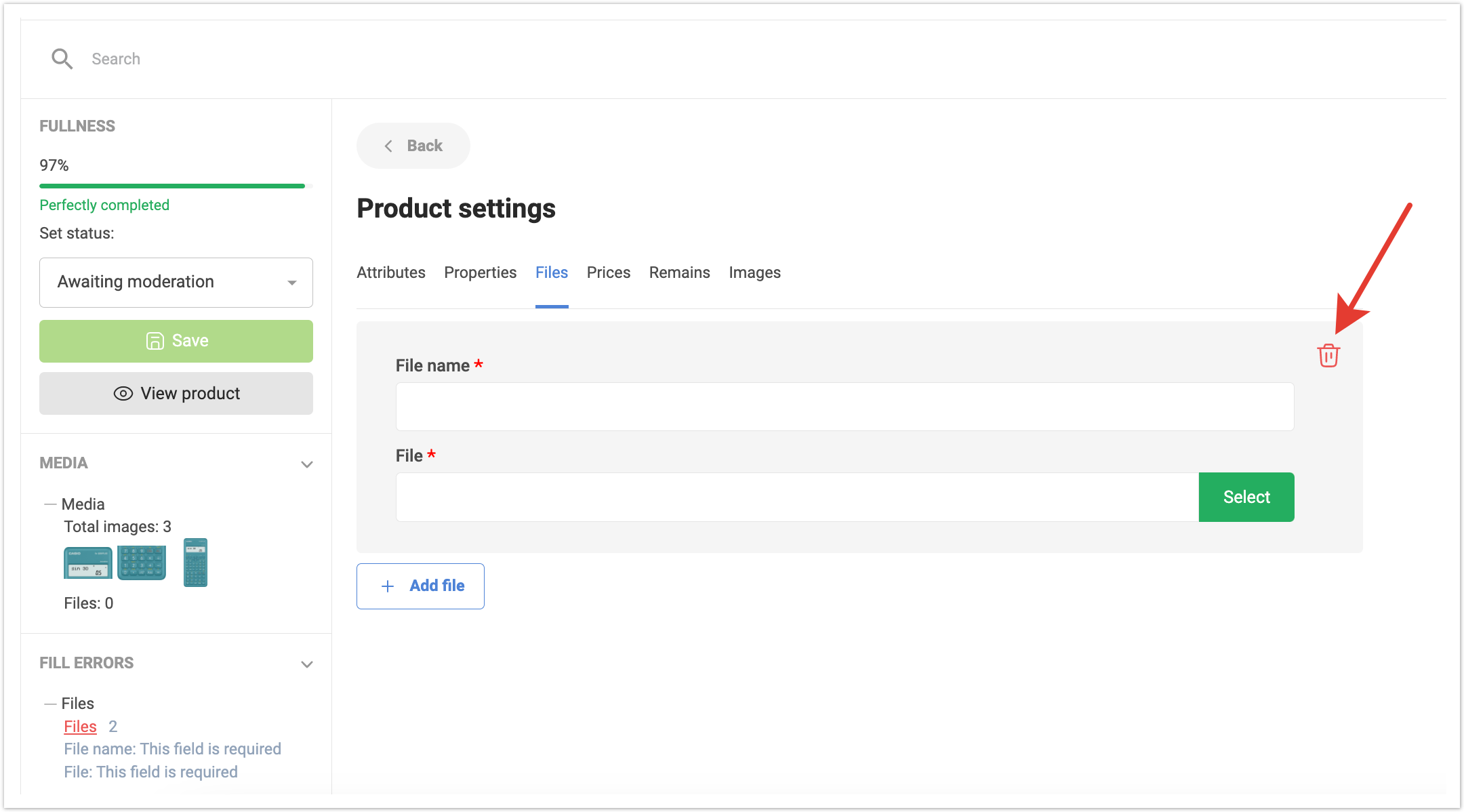
Task: Open the first calculator image thumbnail
Action: tap(88, 563)
